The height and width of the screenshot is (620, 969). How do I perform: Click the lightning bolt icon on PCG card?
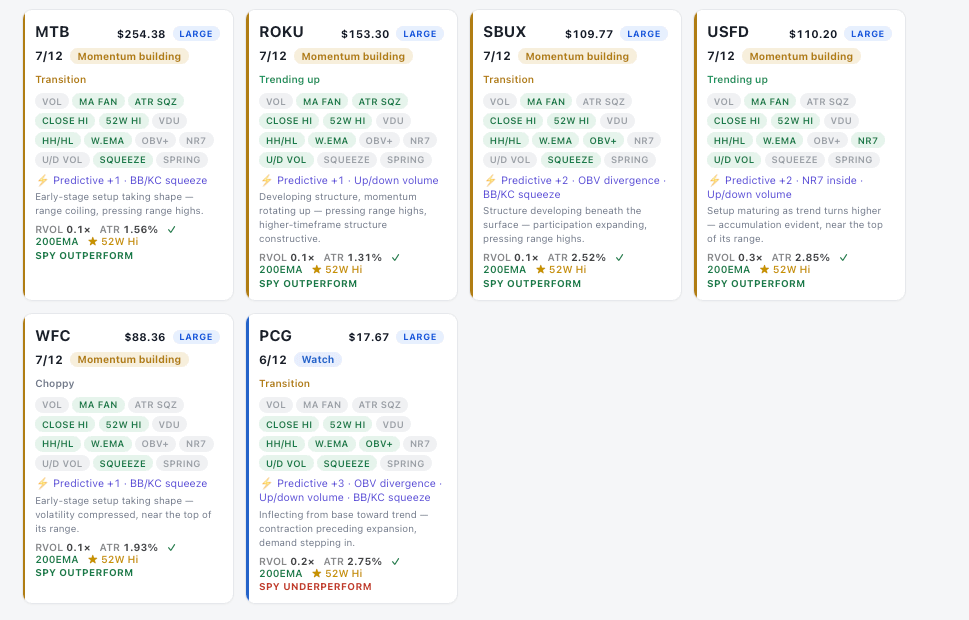(x=266, y=483)
